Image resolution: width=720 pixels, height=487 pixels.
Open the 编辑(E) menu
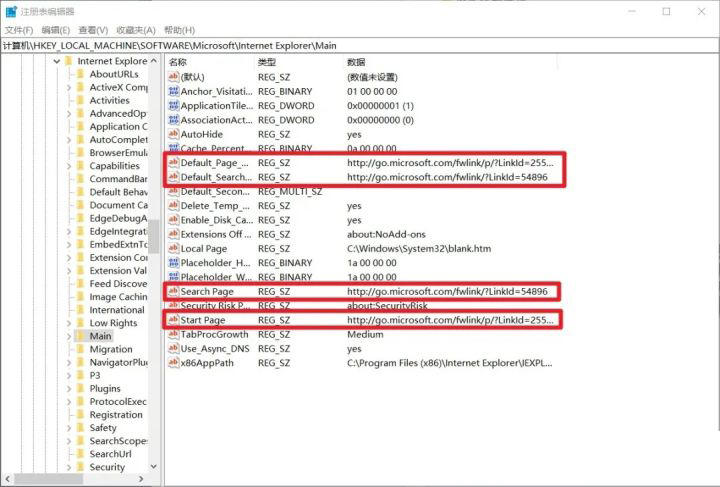pos(56,30)
